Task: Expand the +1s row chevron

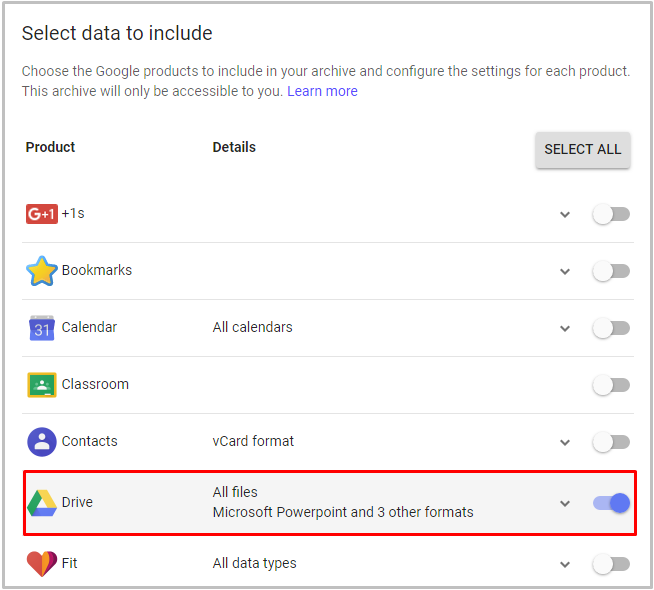Action: click(x=565, y=215)
